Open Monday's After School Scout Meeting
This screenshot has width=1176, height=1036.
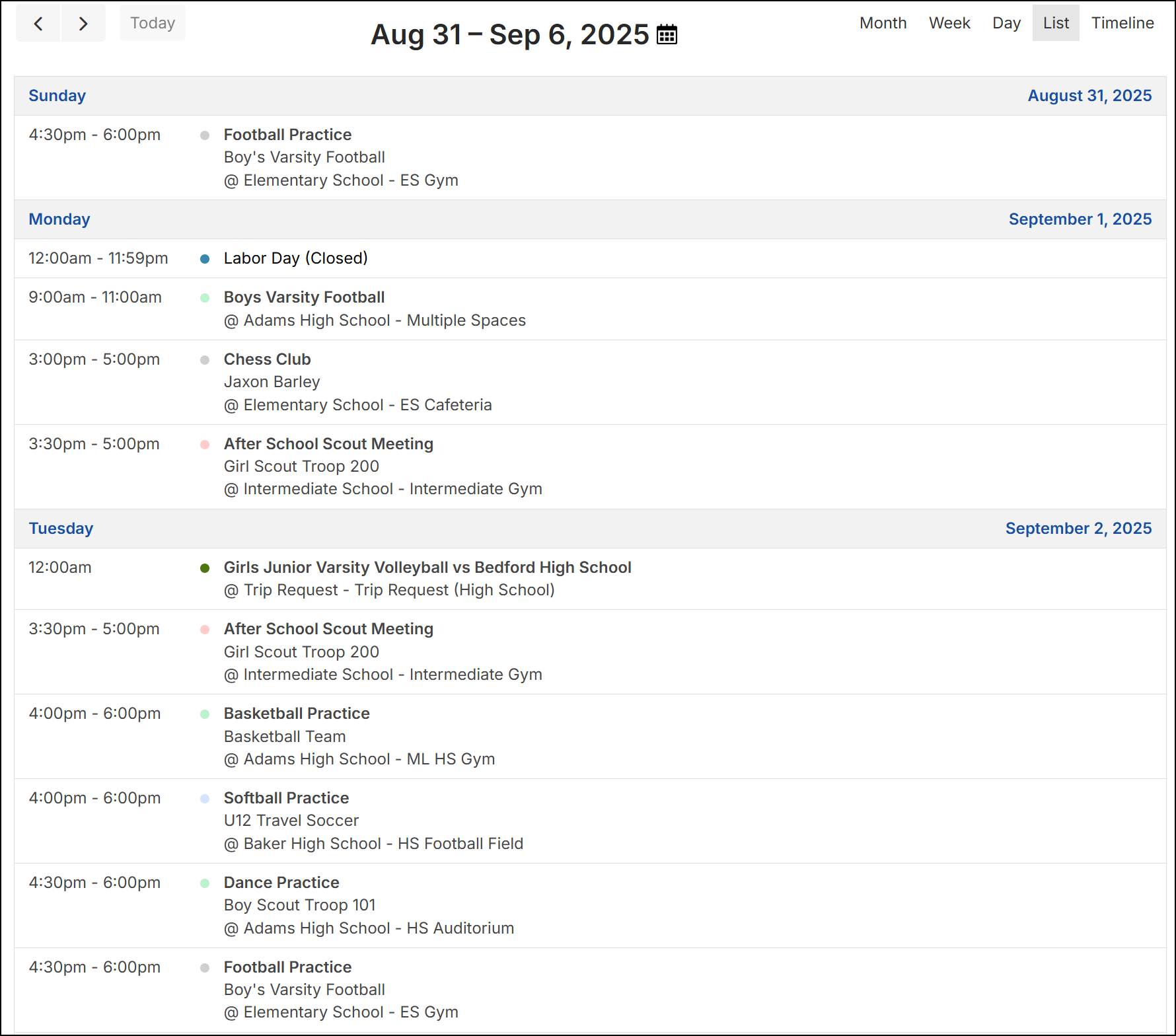coord(328,444)
